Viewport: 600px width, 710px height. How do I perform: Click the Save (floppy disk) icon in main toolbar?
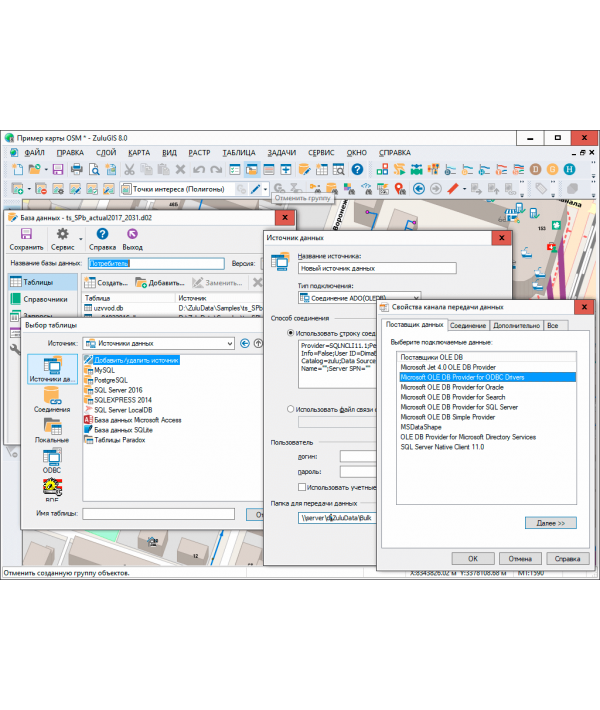coord(58,170)
